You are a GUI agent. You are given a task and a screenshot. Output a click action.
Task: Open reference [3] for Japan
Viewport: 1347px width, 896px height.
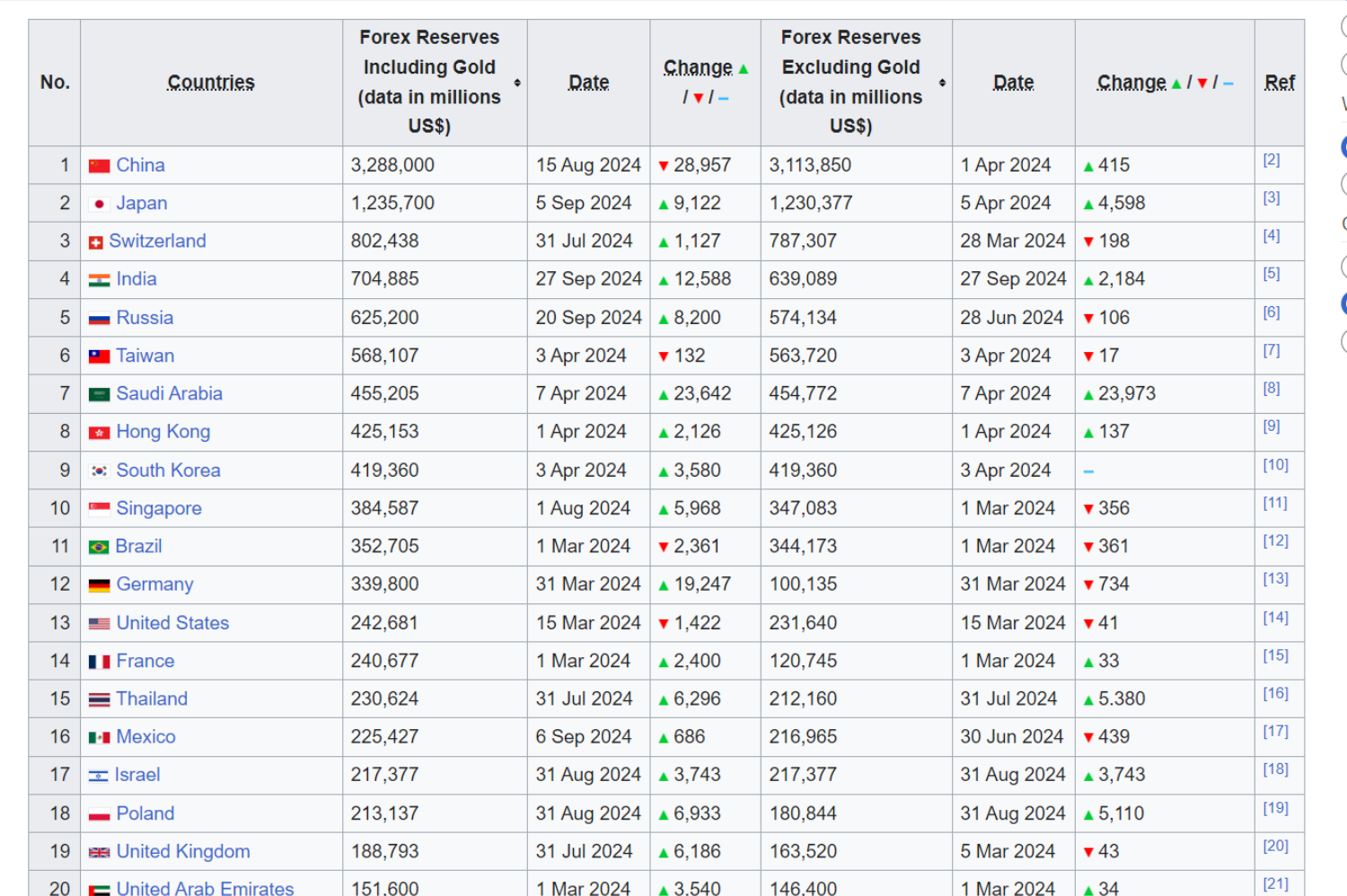1271,198
